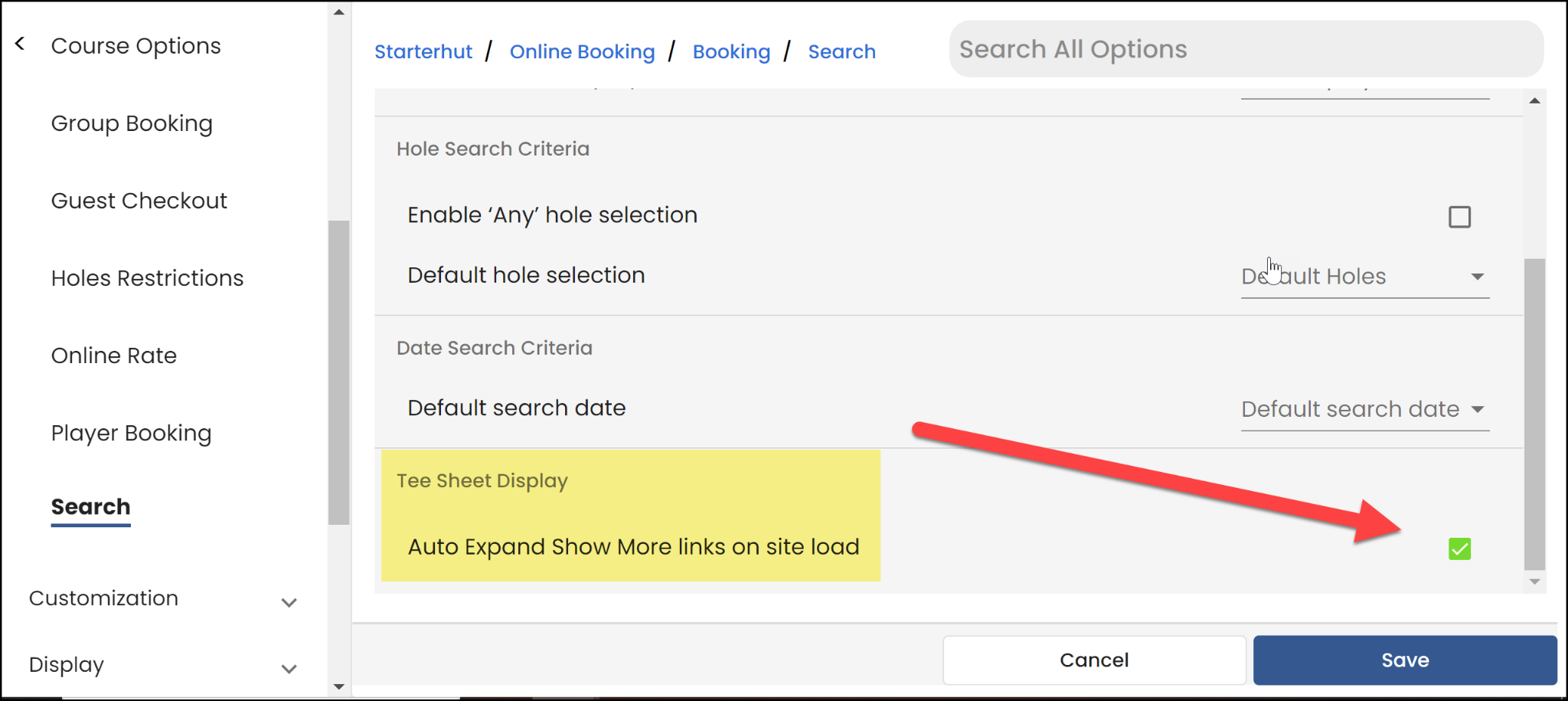Expand the Display section chevron
The image size is (1568, 701).
tap(289, 669)
